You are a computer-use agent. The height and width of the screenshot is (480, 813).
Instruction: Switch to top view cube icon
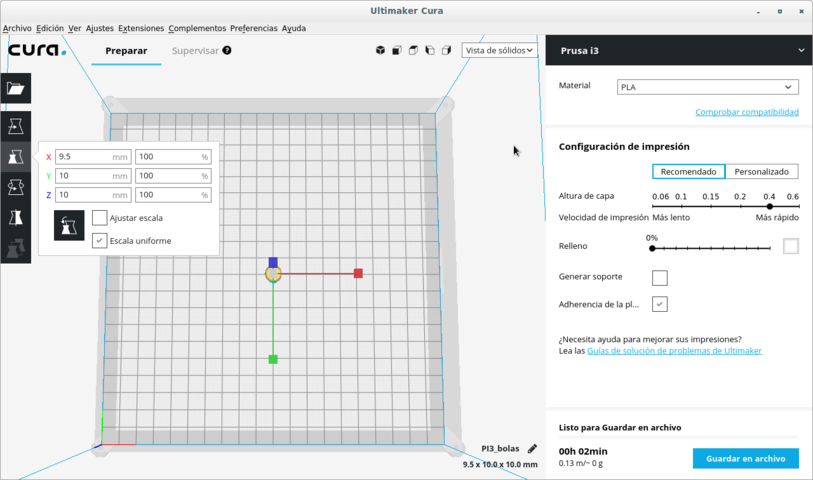coord(413,50)
